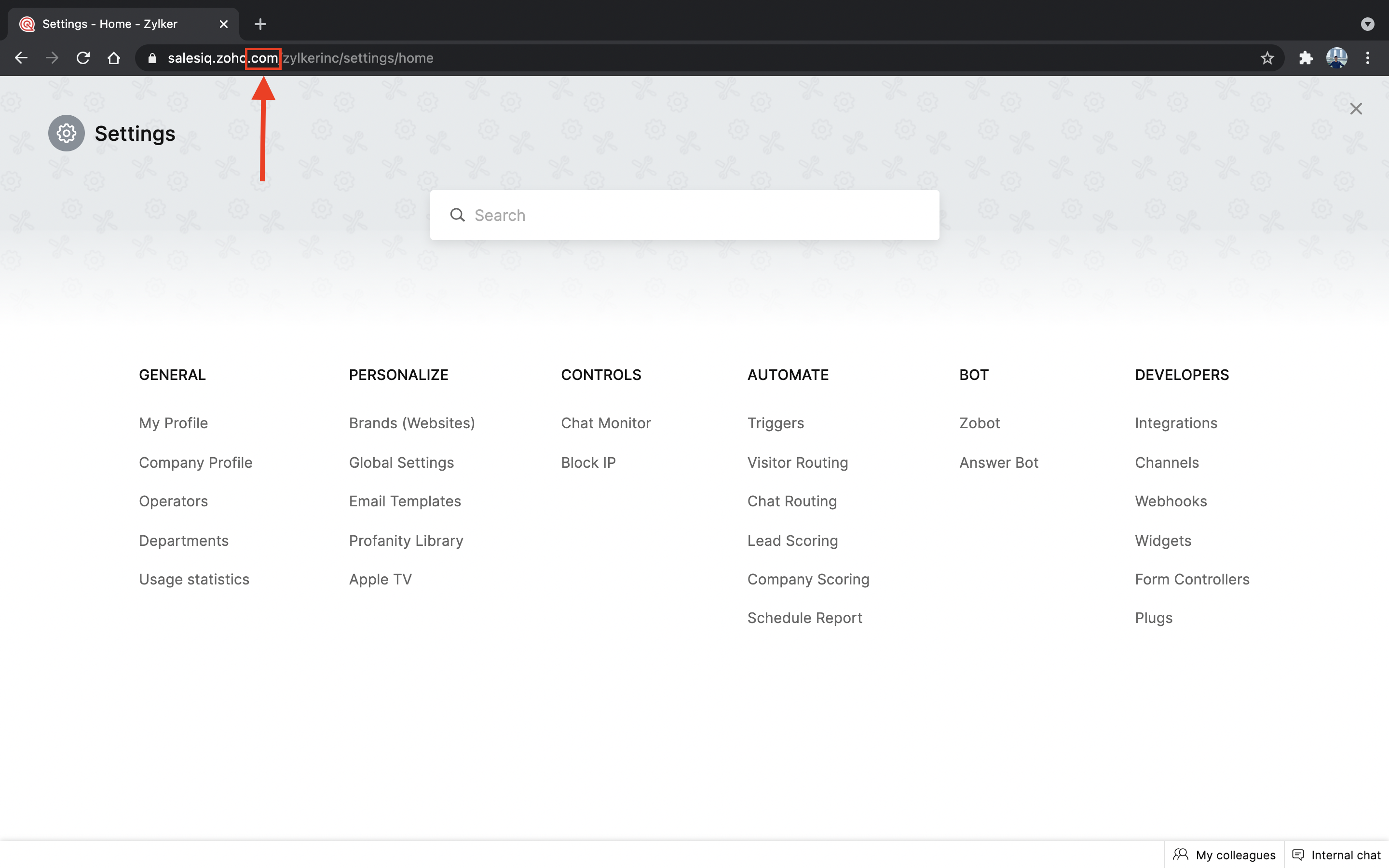The image size is (1389, 868).
Task: Open Chat Monitor
Action: pos(606,423)
